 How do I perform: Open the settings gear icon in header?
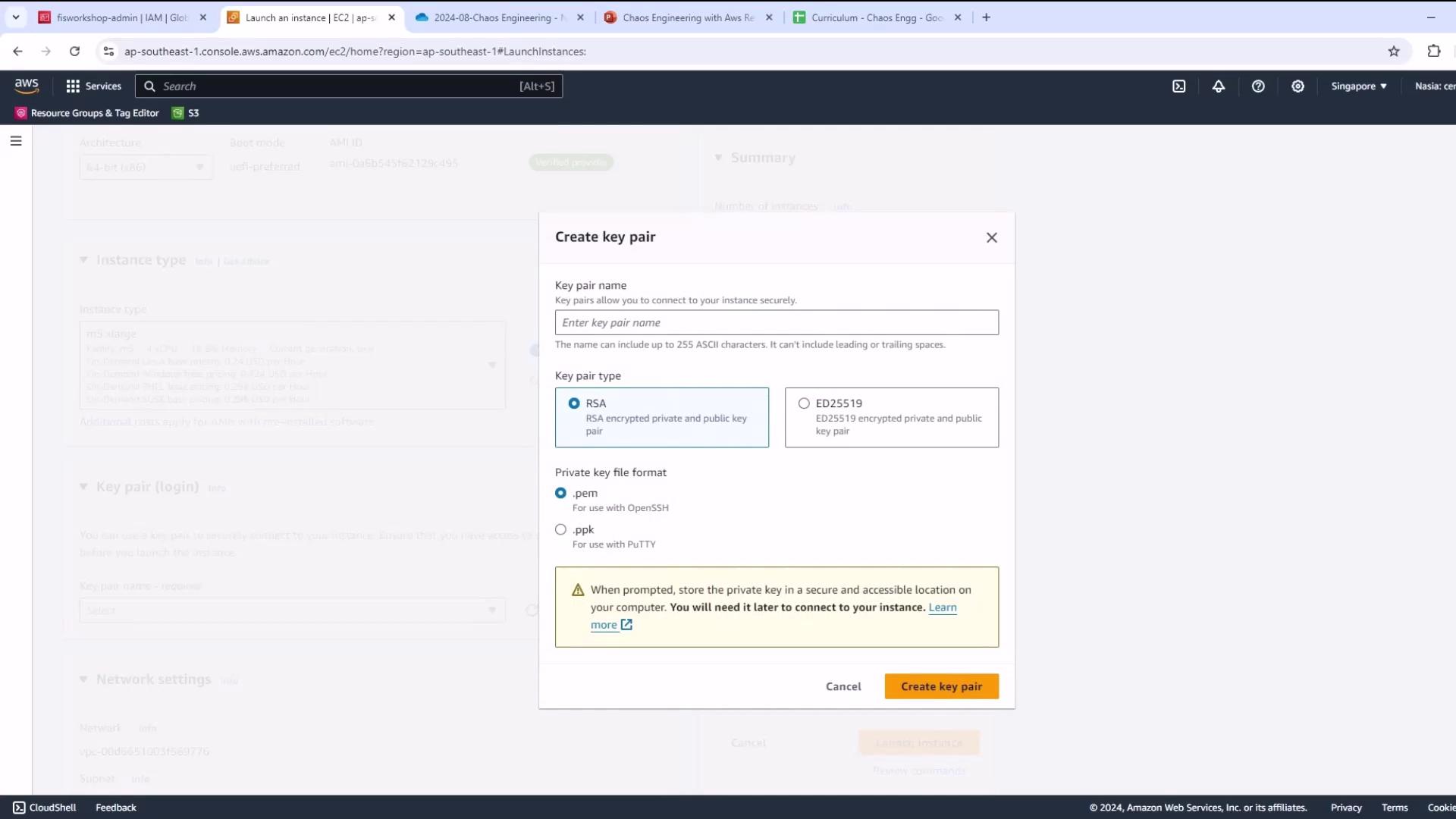click(x=1298, y=86)
